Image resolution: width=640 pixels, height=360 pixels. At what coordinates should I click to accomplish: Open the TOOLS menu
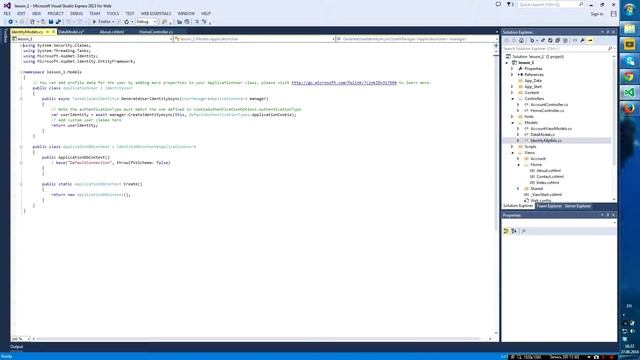coord(113,13)
